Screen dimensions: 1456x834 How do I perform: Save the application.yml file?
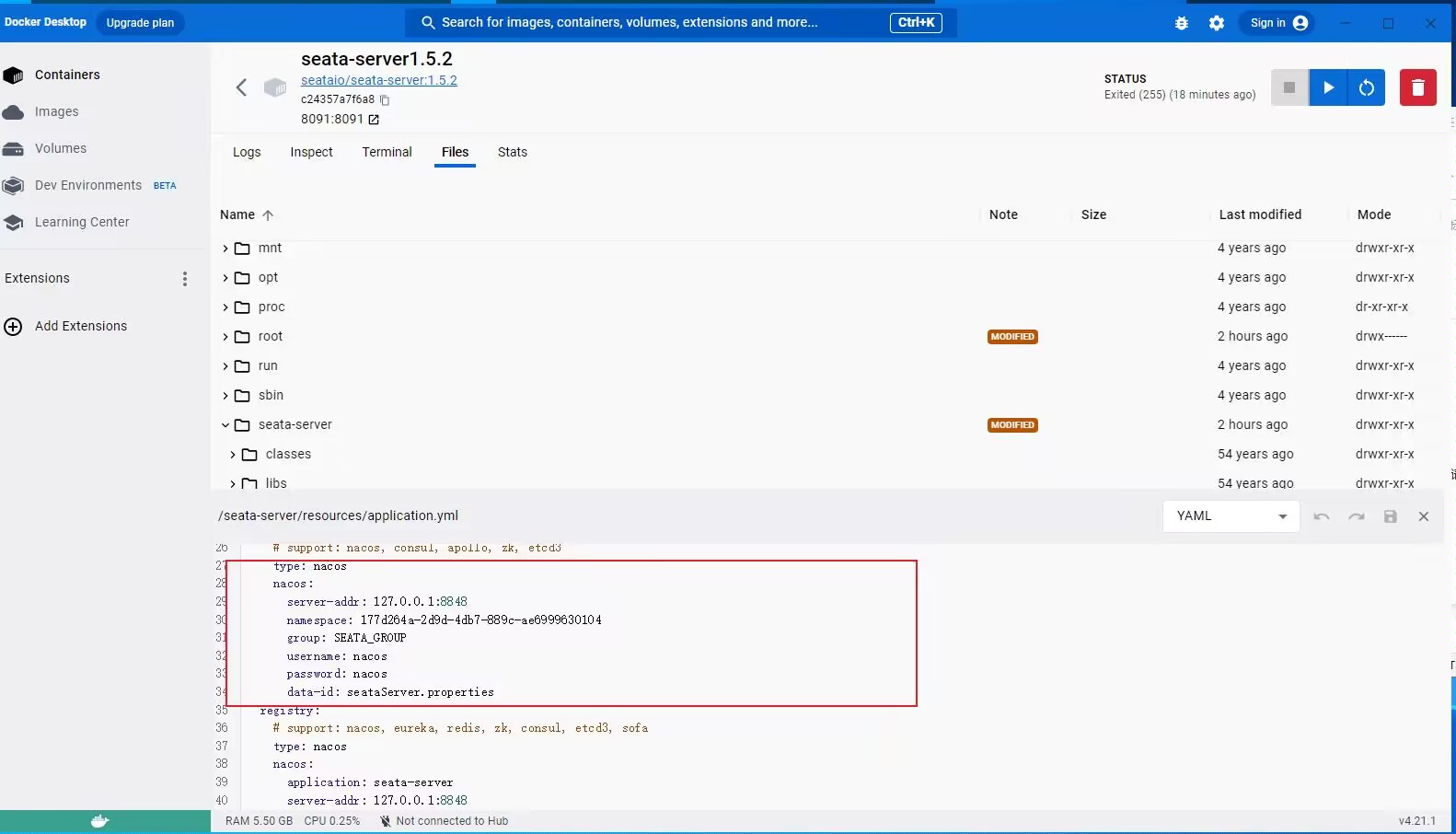(x=1391, y=516)
